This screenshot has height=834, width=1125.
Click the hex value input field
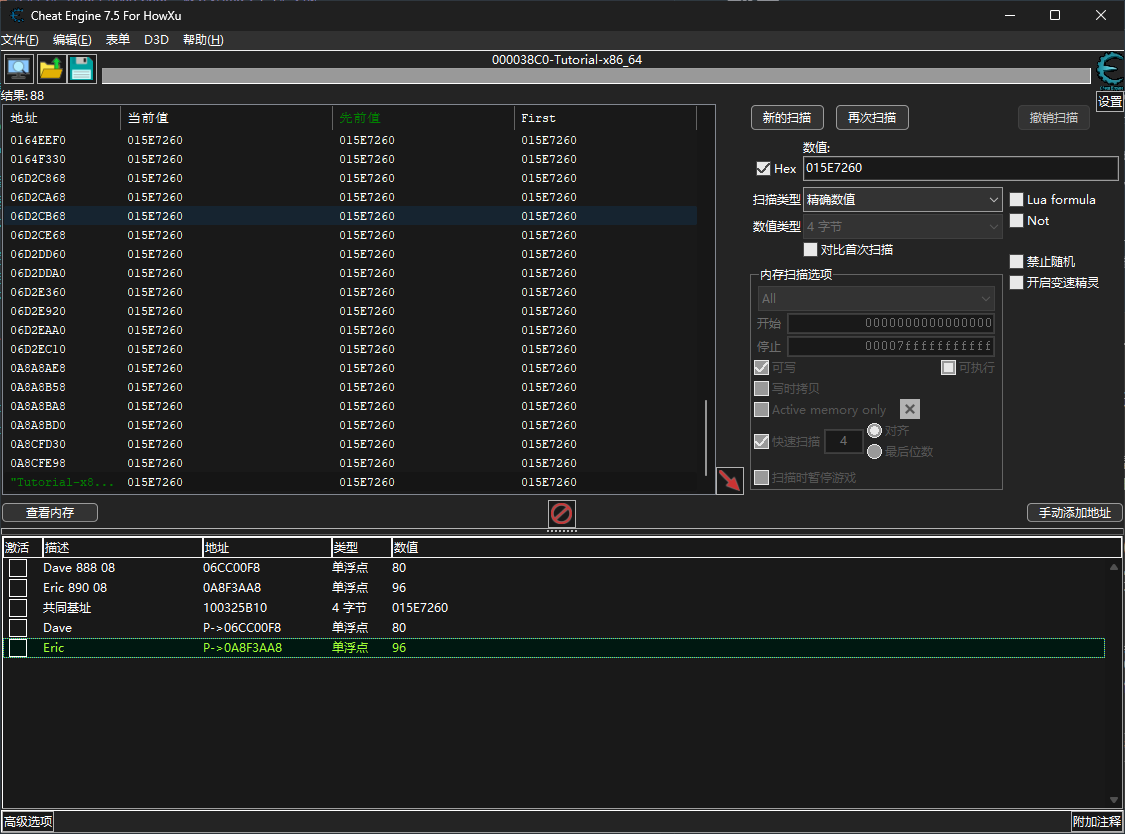(960, 169)
